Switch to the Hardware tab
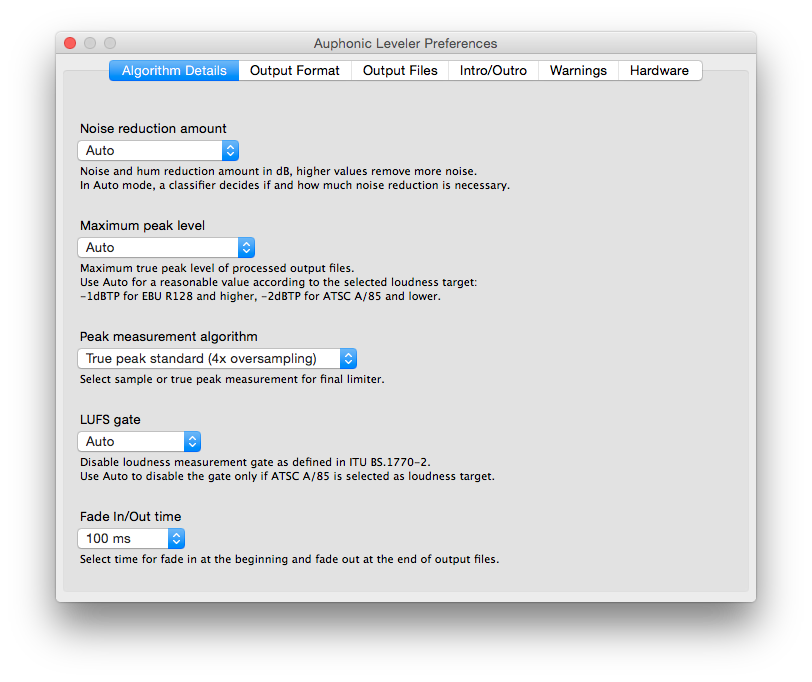This screenshot has height=682, width=812. [659, 70]
